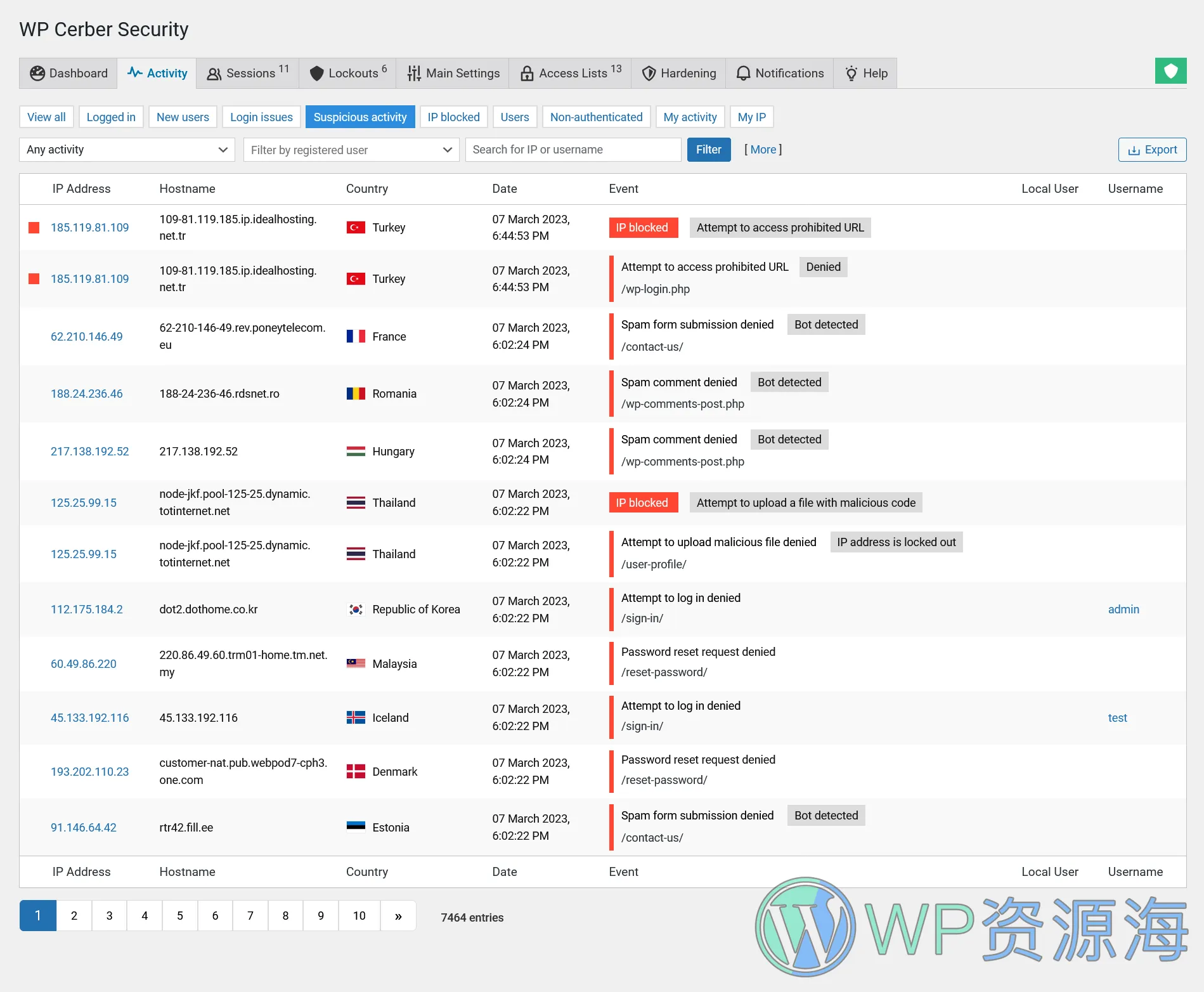Image resolution: width=1204 pixels, height=992 pixels.
Task: Focus the Search for IP or username field
Action: [573, 150]
